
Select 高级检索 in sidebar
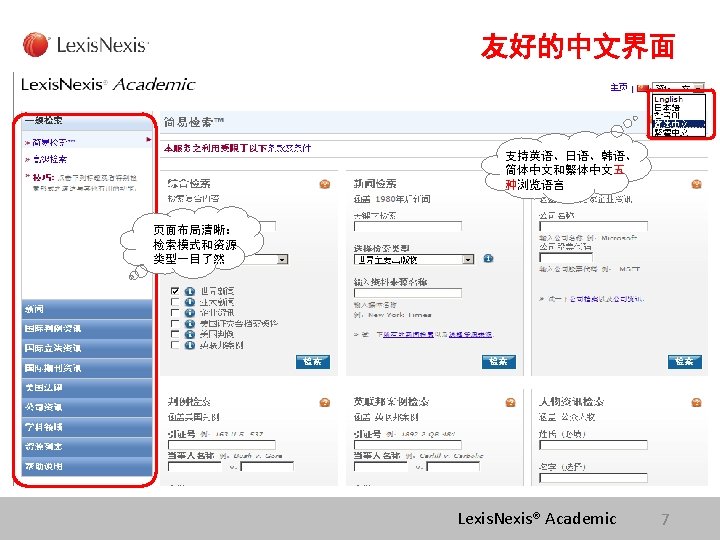[50, 159]
